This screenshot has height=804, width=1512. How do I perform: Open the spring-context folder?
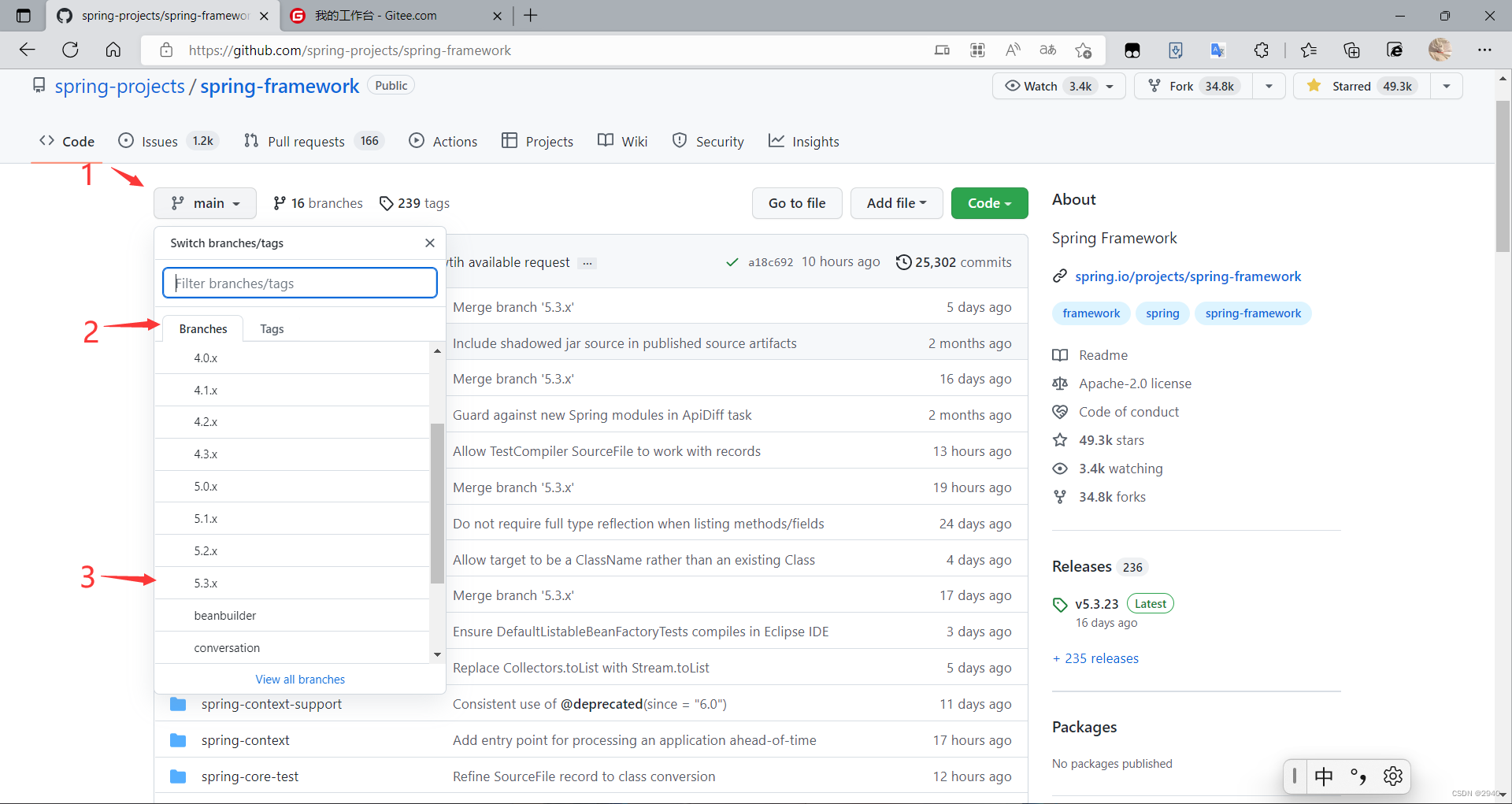click(245, 740)
